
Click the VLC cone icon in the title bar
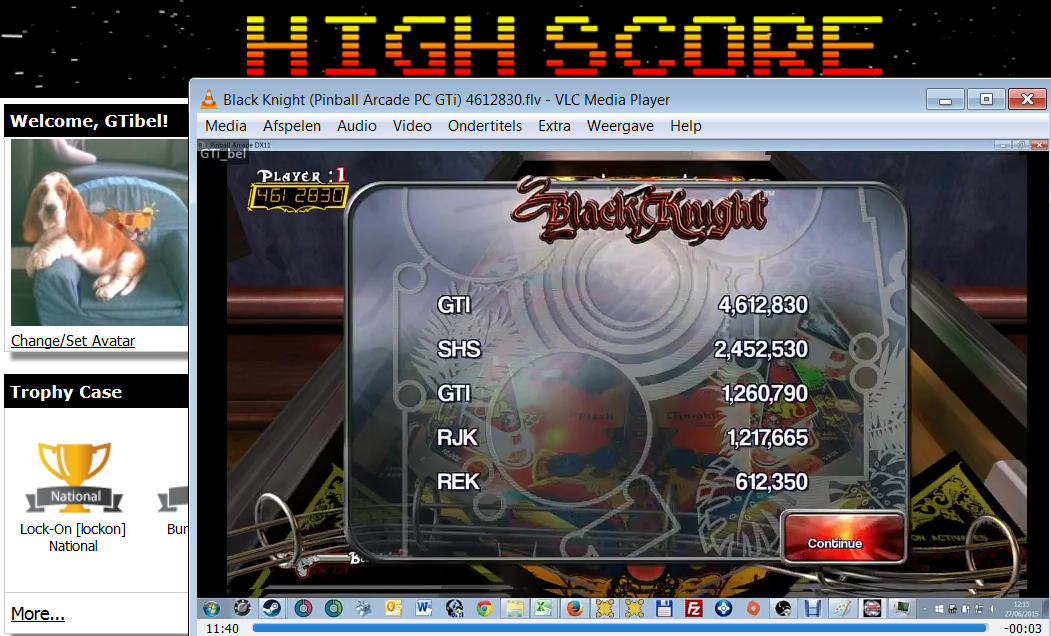[209, 99]
